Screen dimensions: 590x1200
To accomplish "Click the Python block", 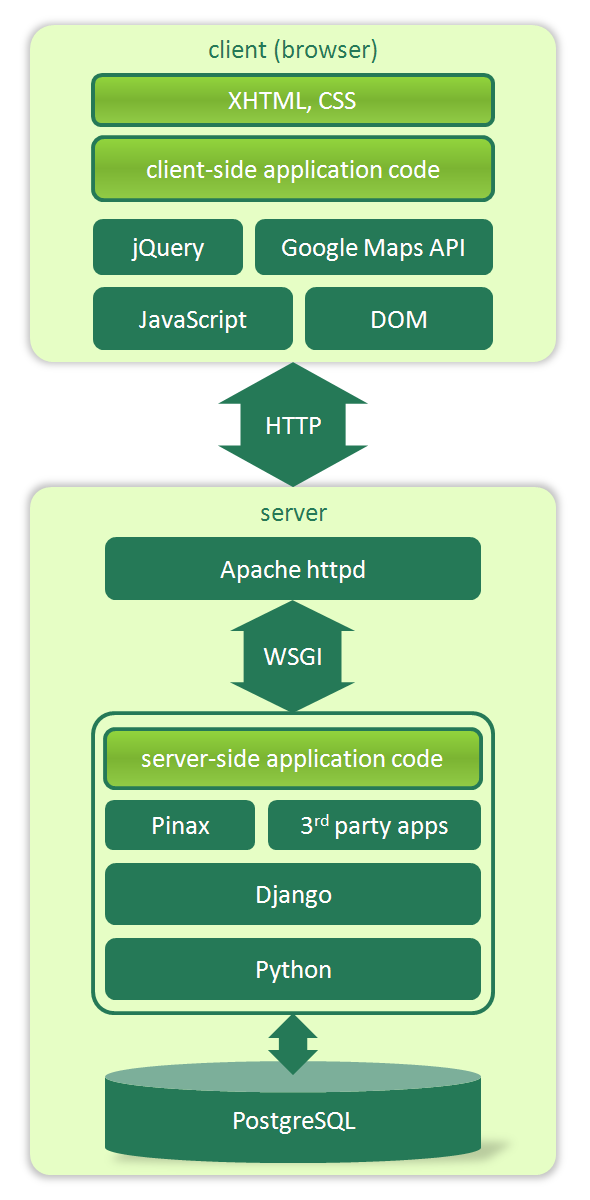I will (293, 969).
